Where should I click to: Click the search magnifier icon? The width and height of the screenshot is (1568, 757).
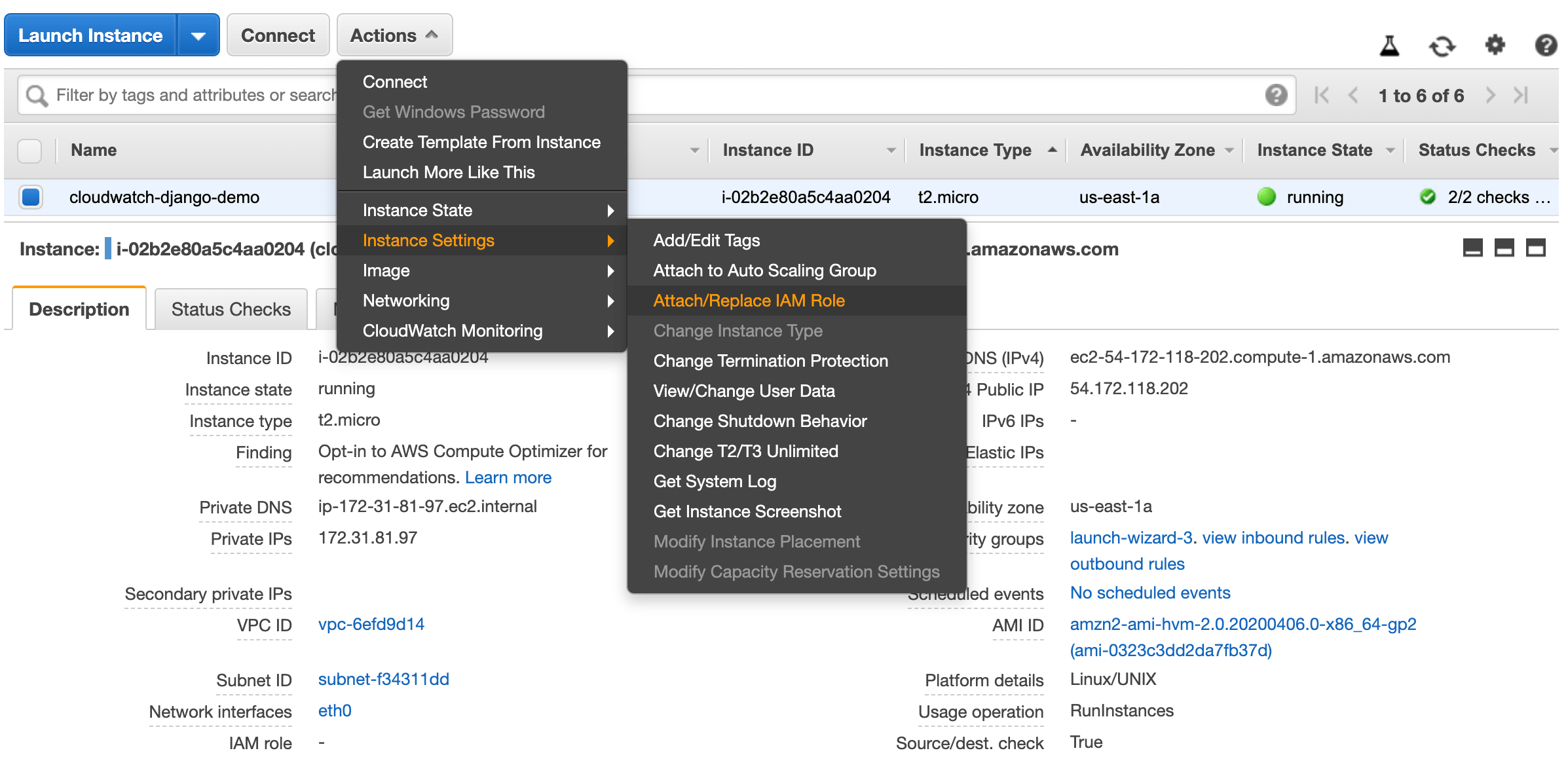tap(37, 96)
